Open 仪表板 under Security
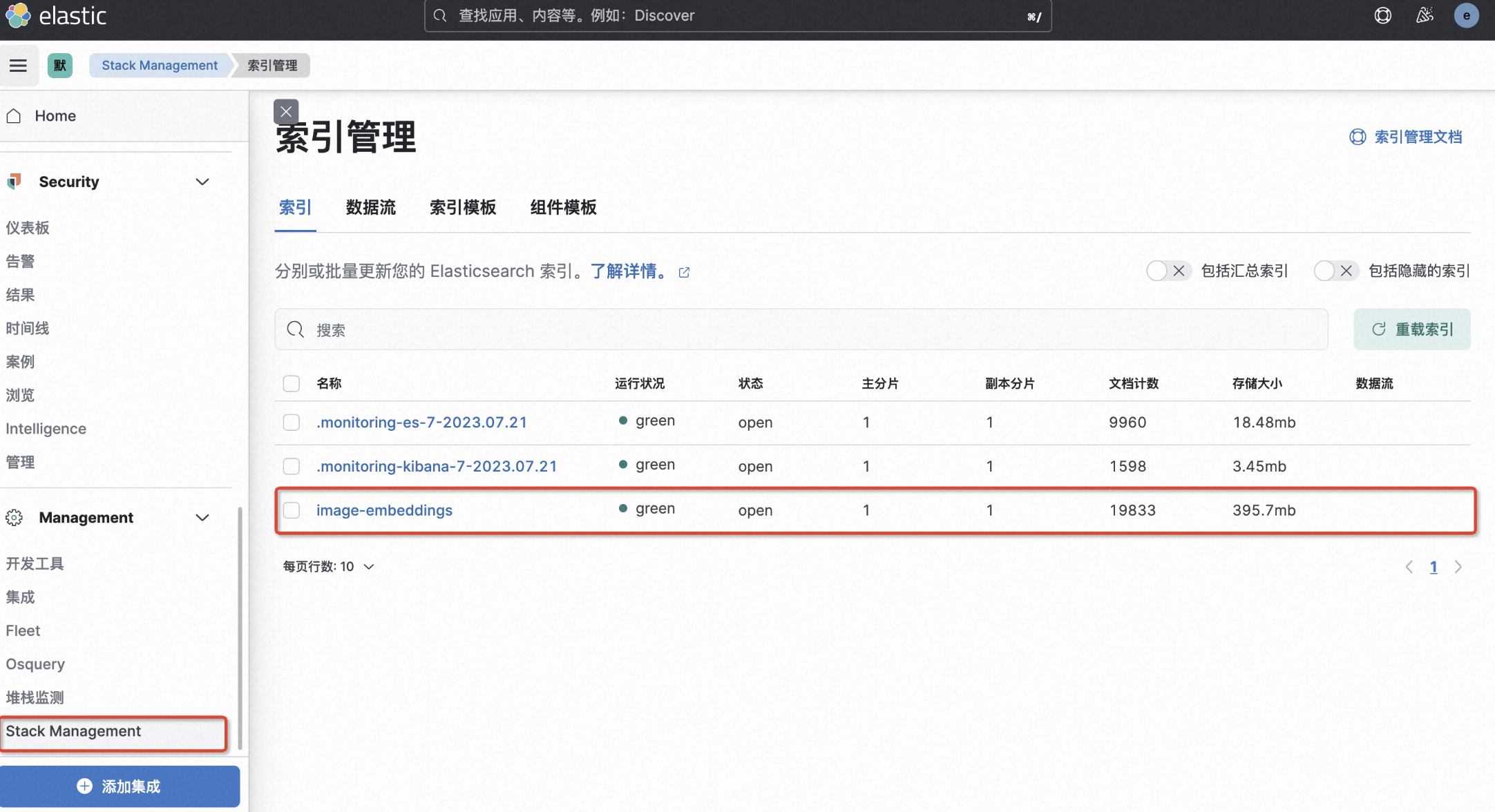1495x812 pixels. point(28,228)
